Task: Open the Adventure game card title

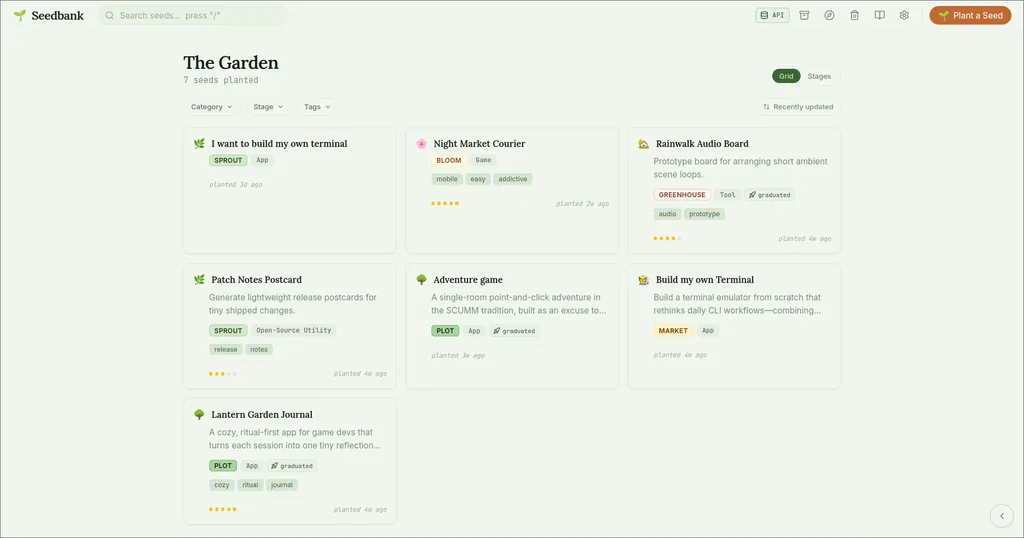Action: coord(468,279)
